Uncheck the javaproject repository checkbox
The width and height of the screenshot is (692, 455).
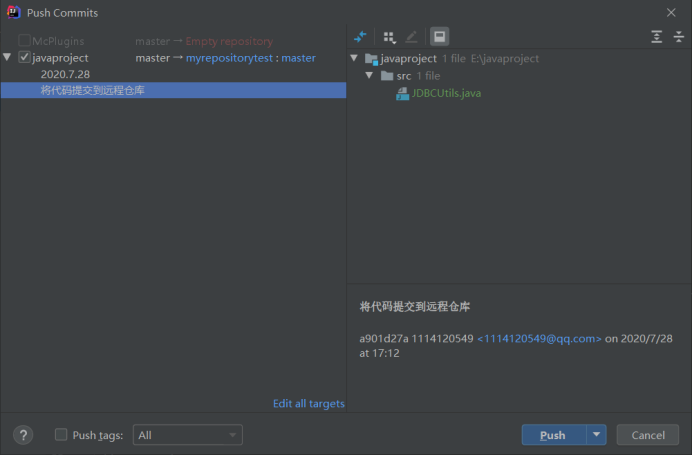point(24,57)
